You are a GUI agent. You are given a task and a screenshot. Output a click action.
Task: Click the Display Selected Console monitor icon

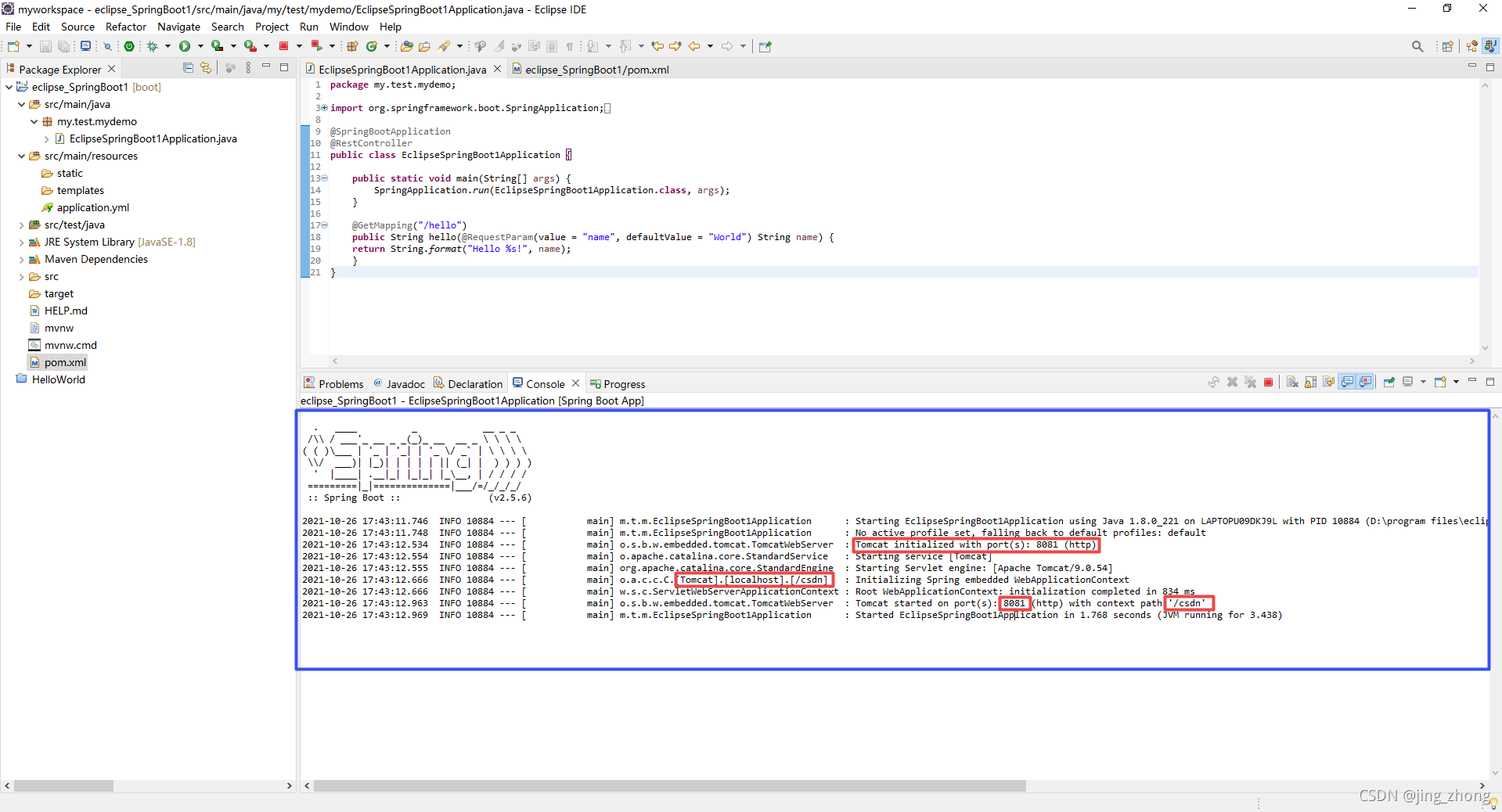point(1407,382)
